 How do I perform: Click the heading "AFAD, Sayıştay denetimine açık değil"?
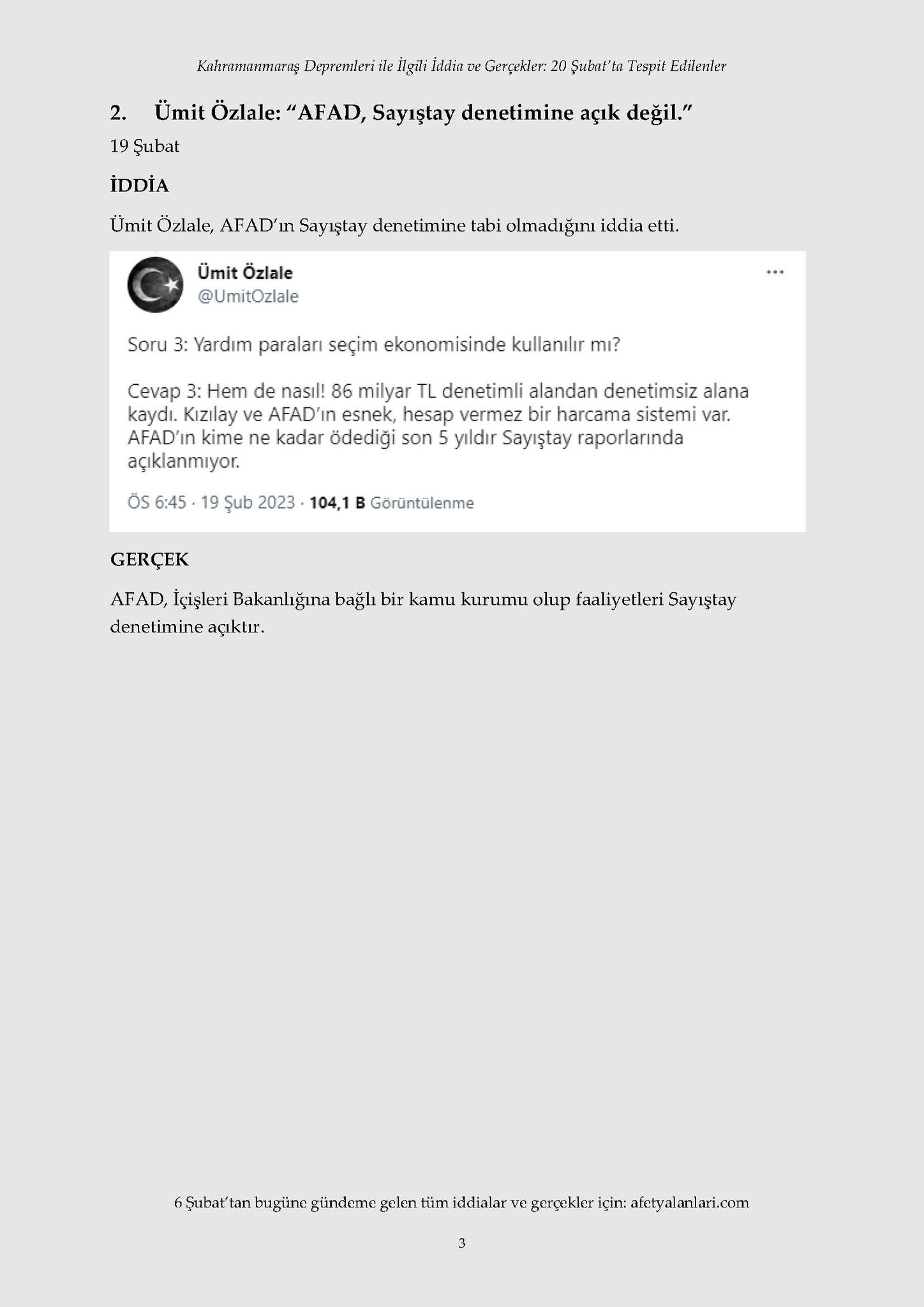point(424,113)
